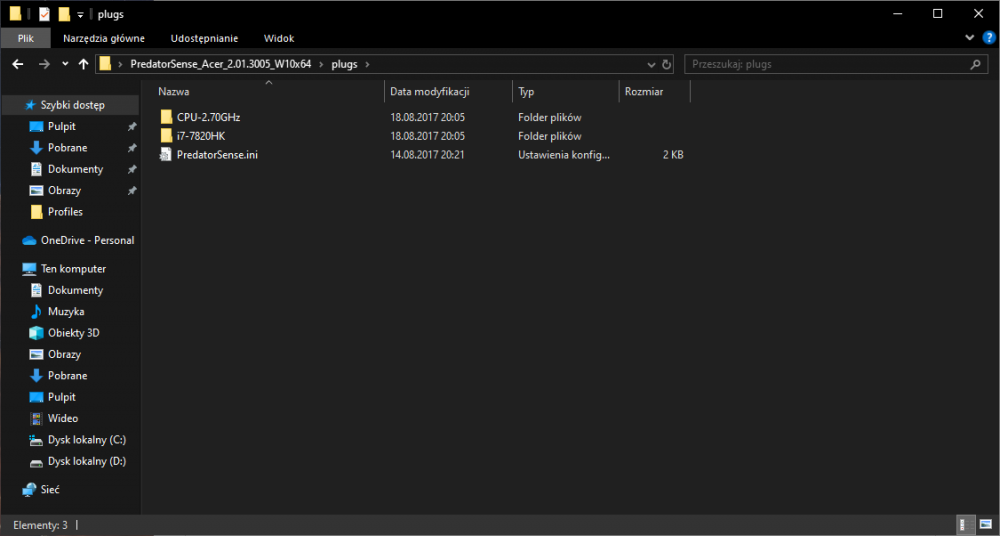Viewport: 1000px width, 536px height.
Task: Open the PredatorSense.ini file
Action: point(216,154)
